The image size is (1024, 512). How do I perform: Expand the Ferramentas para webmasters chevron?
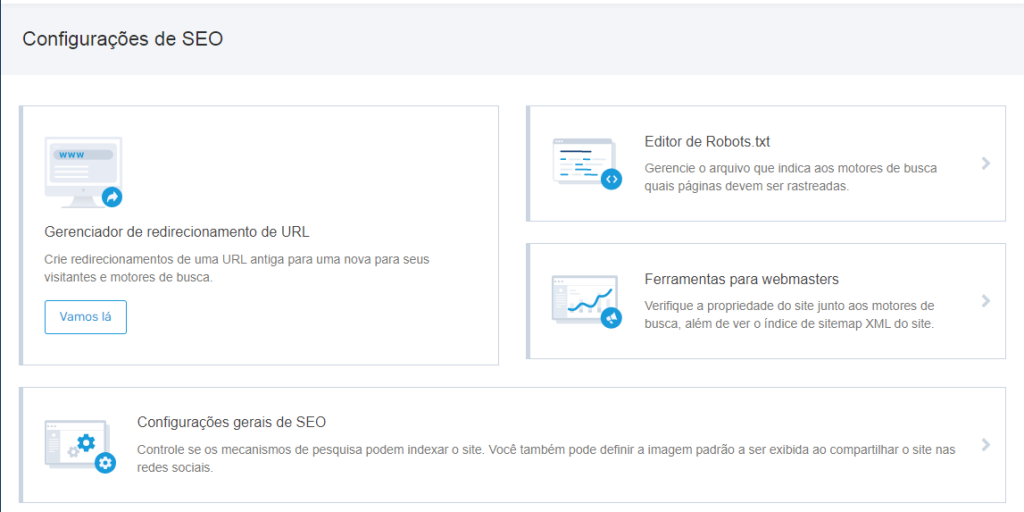coord(986,301)
